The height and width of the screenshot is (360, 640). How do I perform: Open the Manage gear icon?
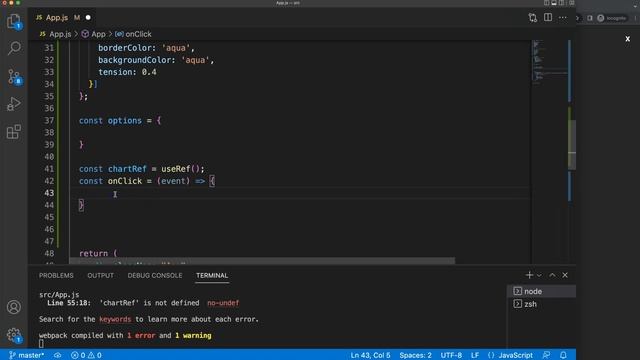pyautogui.click(x=14, y=335)
